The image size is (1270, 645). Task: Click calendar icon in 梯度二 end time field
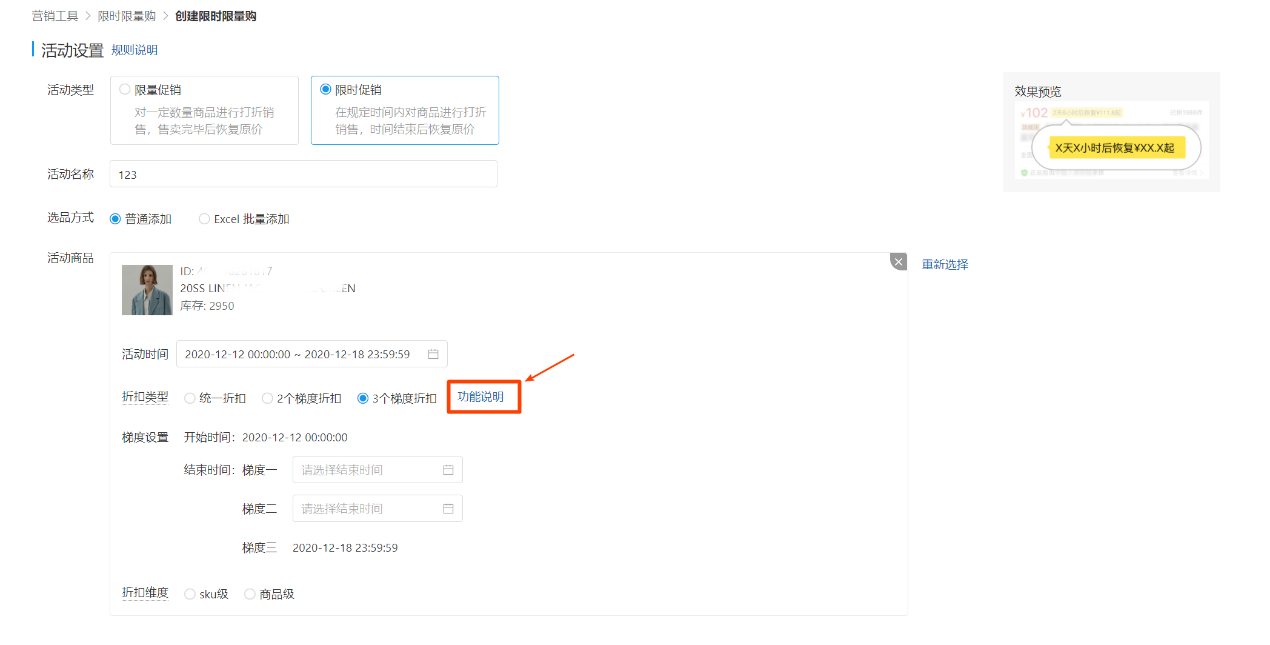click(448, 509)
